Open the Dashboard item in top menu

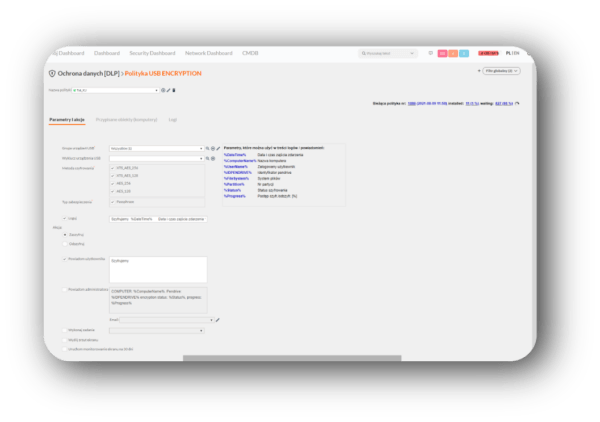tap(107, 53)
